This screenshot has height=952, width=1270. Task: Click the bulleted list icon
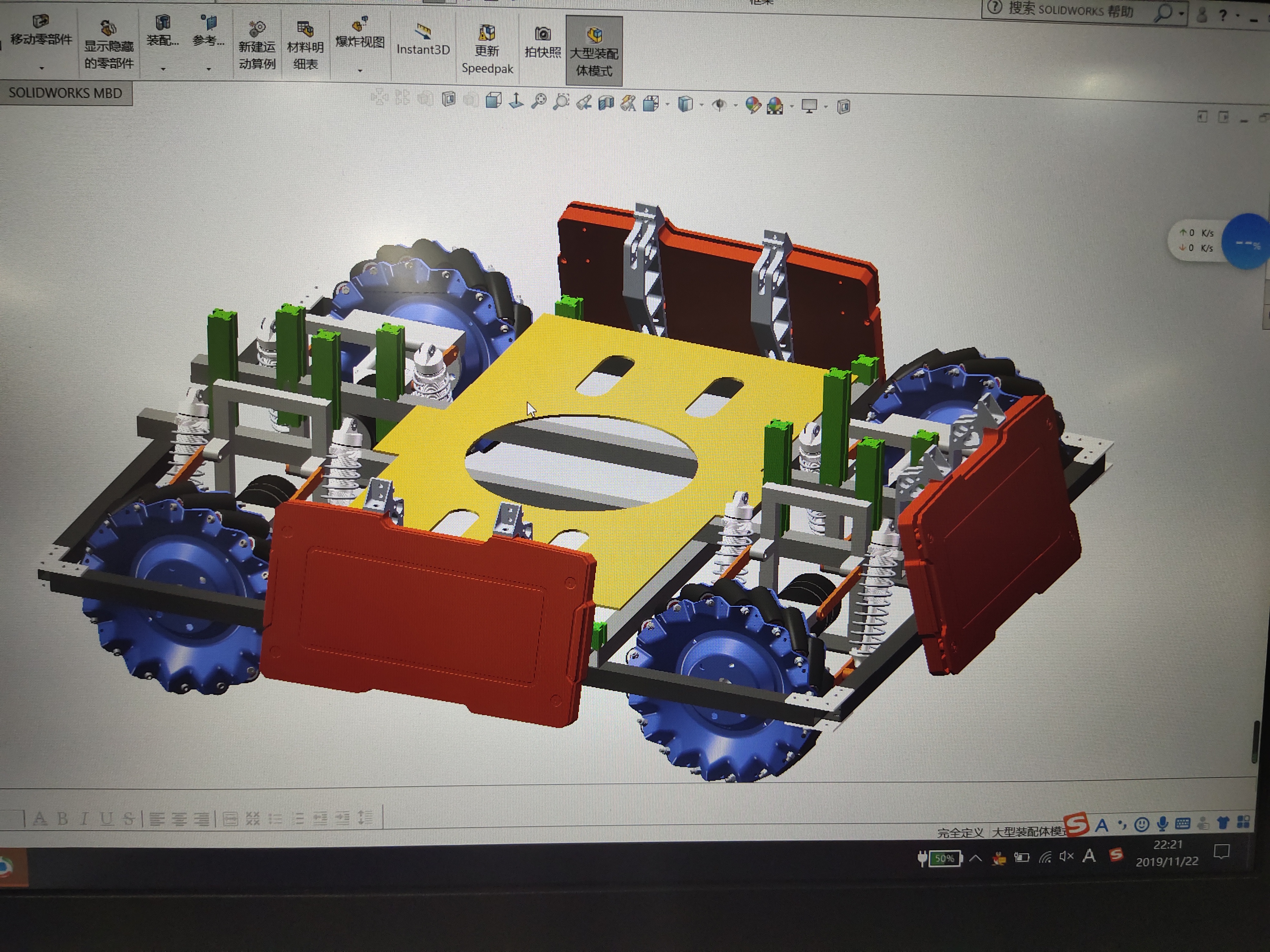(x=275, y=818)
